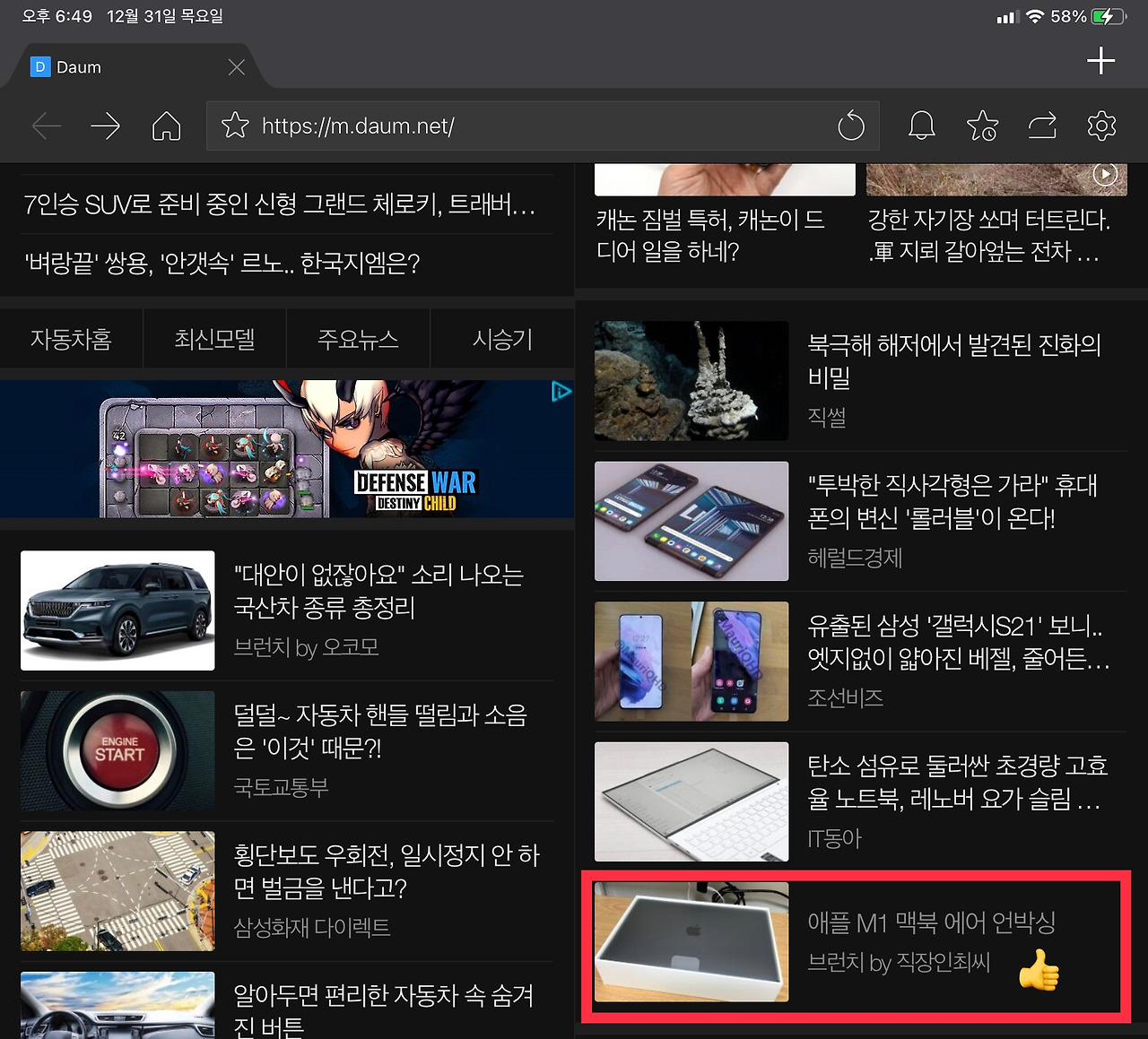Close the Daum tab
1148x1039 pixels.
(237, 67)
